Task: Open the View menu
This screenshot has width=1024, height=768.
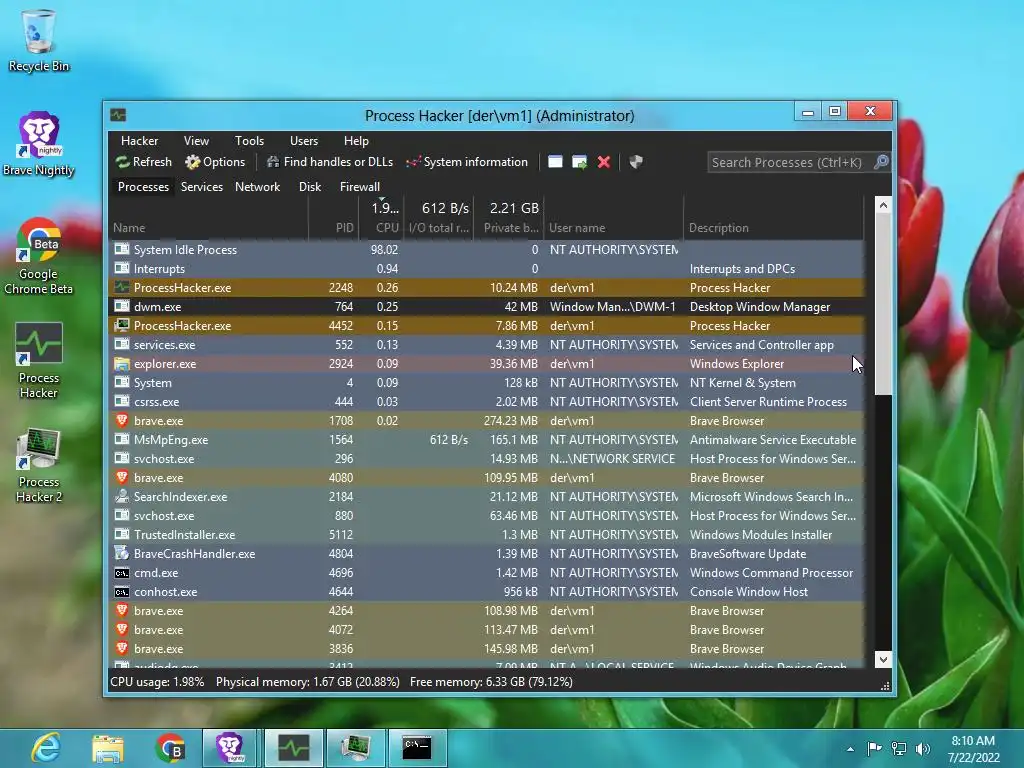Action: (196, 141)
